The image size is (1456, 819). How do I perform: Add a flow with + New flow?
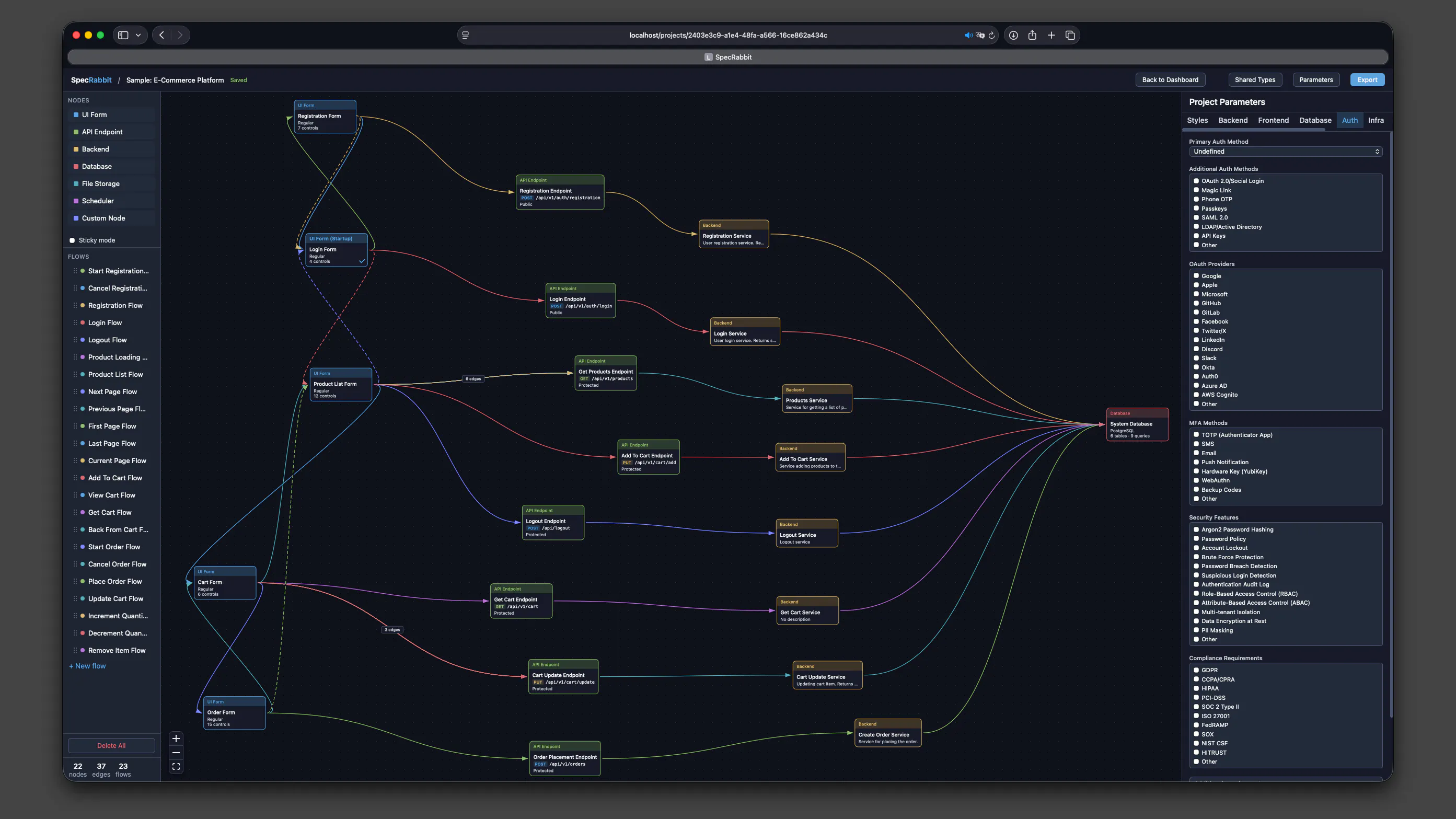click(x=87, y=666)
